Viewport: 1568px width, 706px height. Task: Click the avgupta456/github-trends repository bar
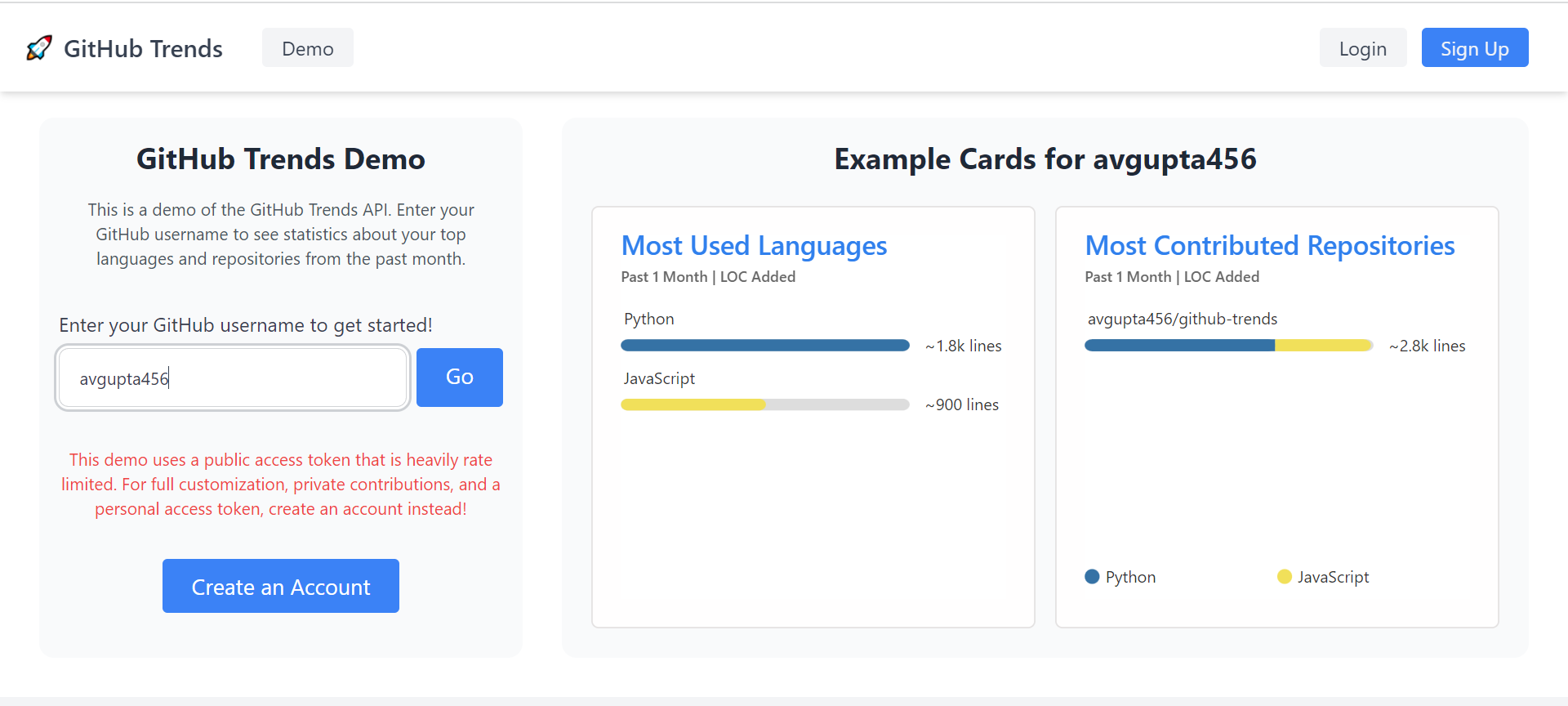[x=1229, y=346]
